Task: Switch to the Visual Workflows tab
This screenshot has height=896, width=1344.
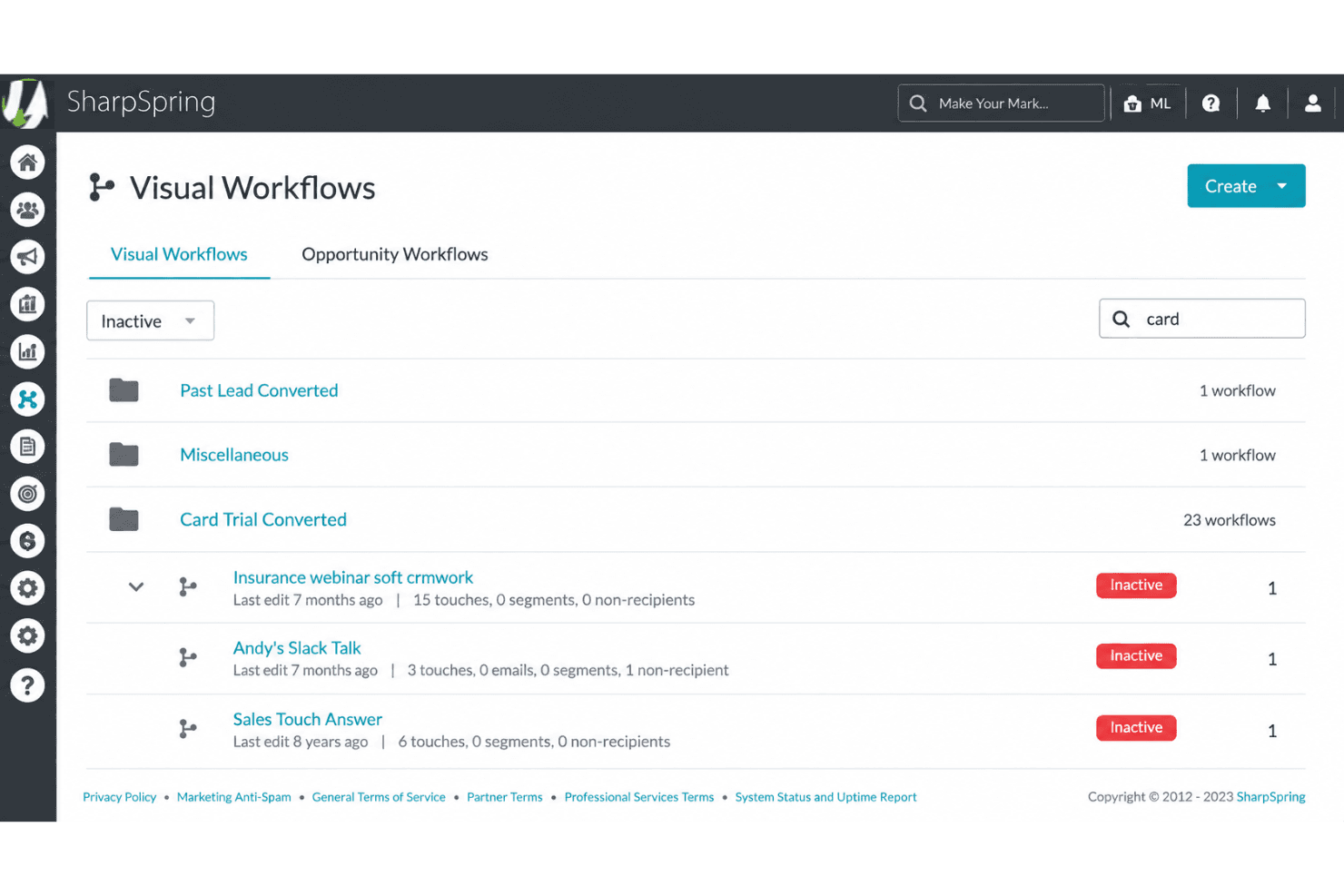Action: pos(179,254)
